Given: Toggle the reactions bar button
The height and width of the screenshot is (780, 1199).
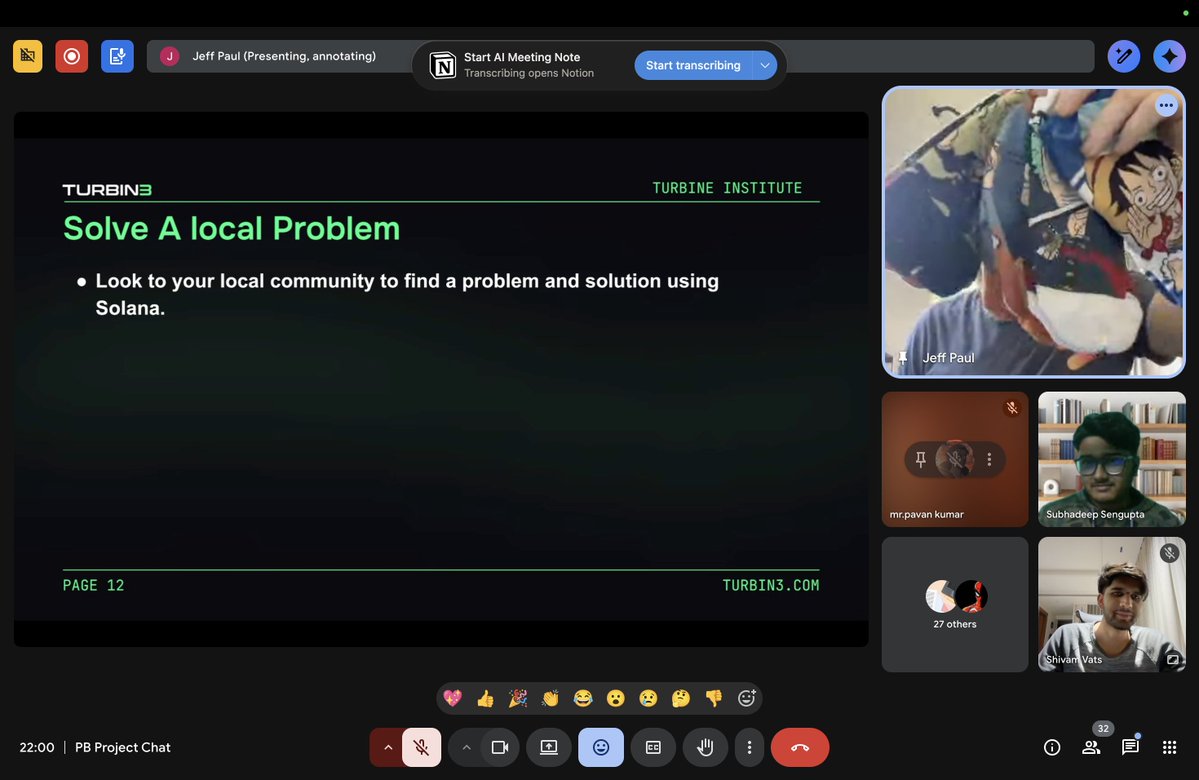Looking at the screenshot, I should [601, 747].
